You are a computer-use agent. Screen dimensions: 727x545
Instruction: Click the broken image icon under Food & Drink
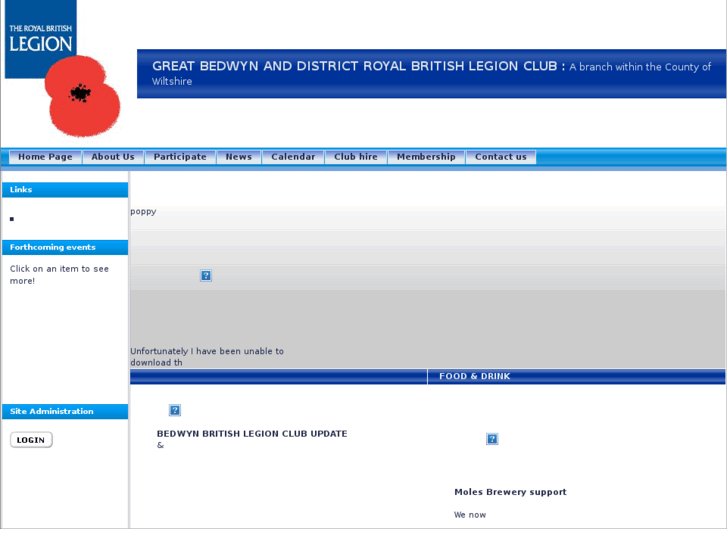492,439
